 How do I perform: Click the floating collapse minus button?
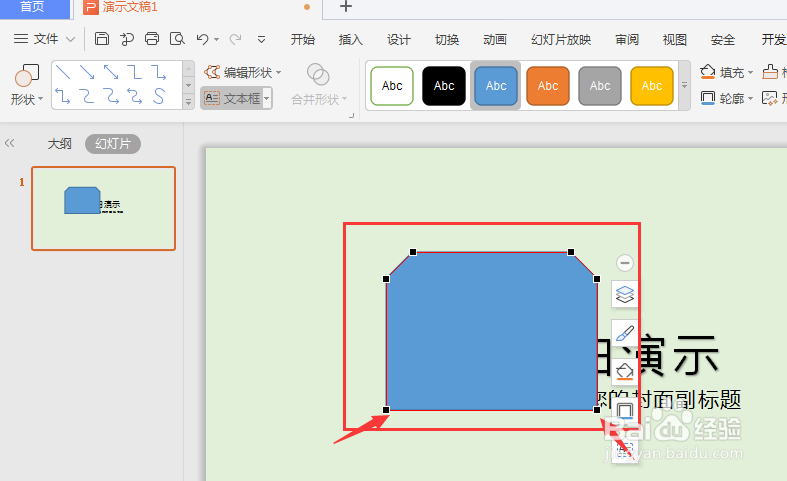[624, 263]
